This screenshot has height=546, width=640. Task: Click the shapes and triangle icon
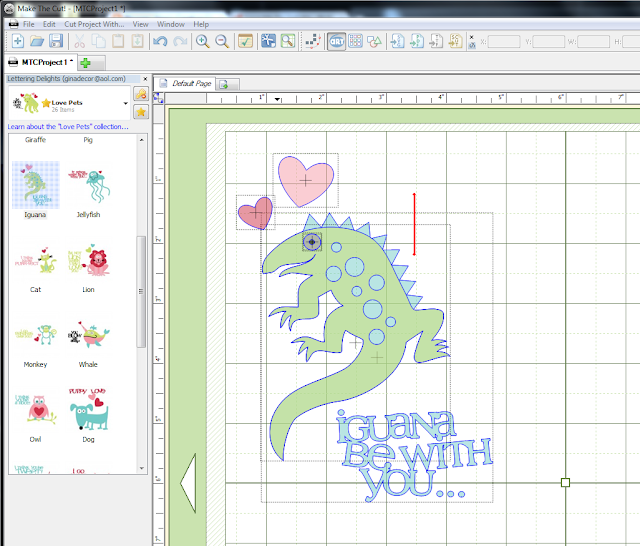coord(374,41)
